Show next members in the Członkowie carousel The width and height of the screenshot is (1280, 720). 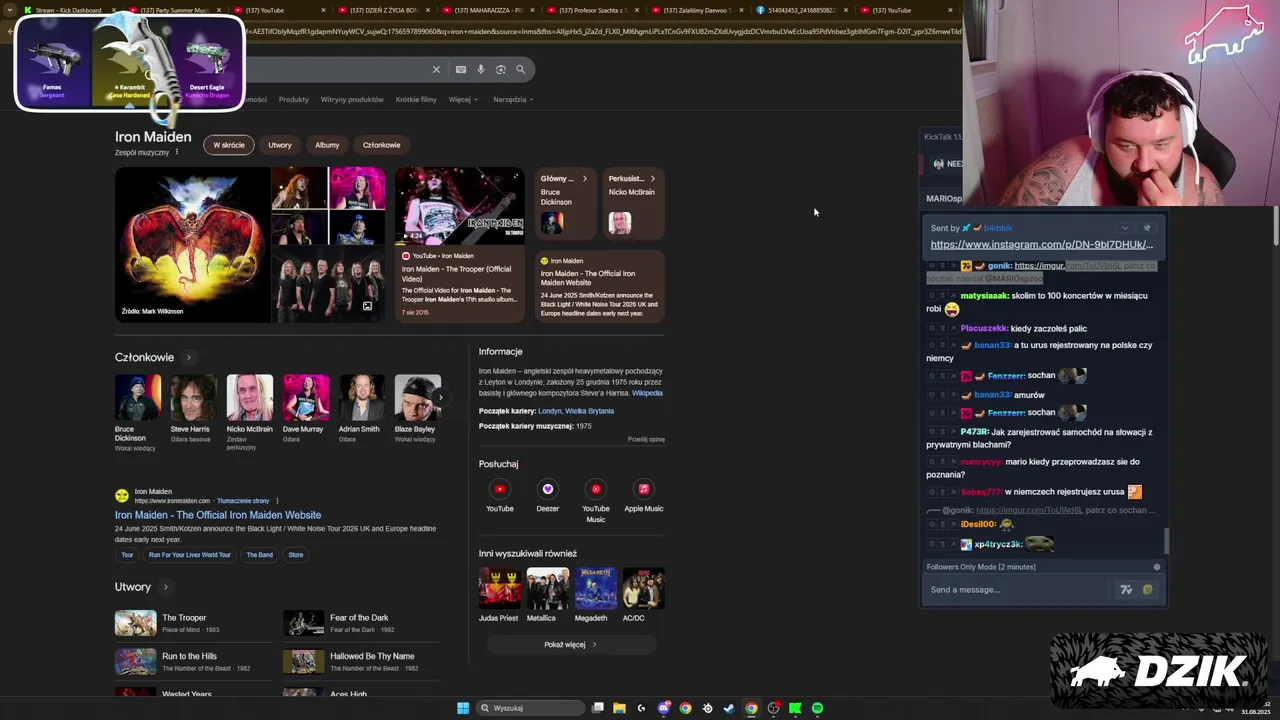pyautogui.click(x=440, y=397)
